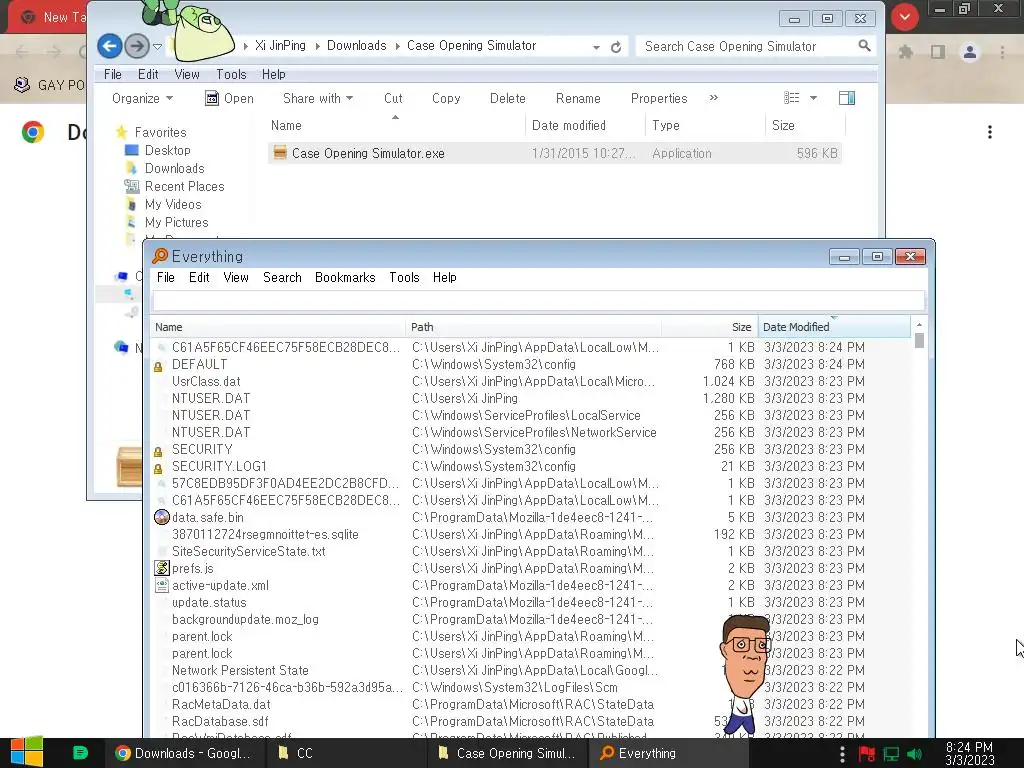Select the Network Persistent State row
1024x768 pixels.
coord(530,670)
